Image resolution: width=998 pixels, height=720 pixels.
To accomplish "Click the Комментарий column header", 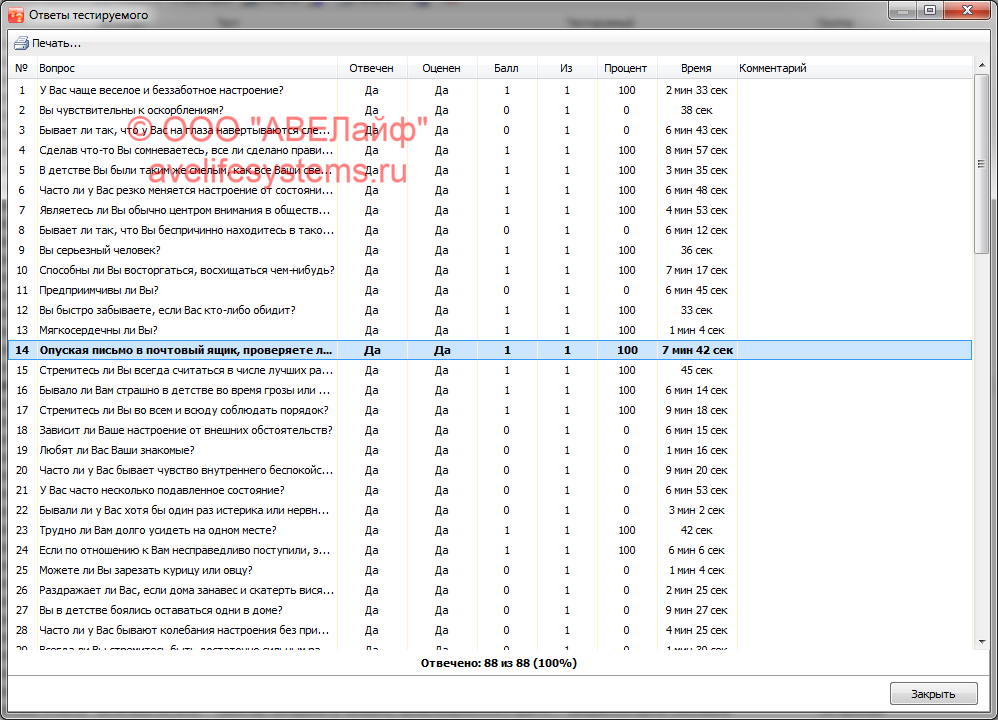I will [x=772, y=68].
